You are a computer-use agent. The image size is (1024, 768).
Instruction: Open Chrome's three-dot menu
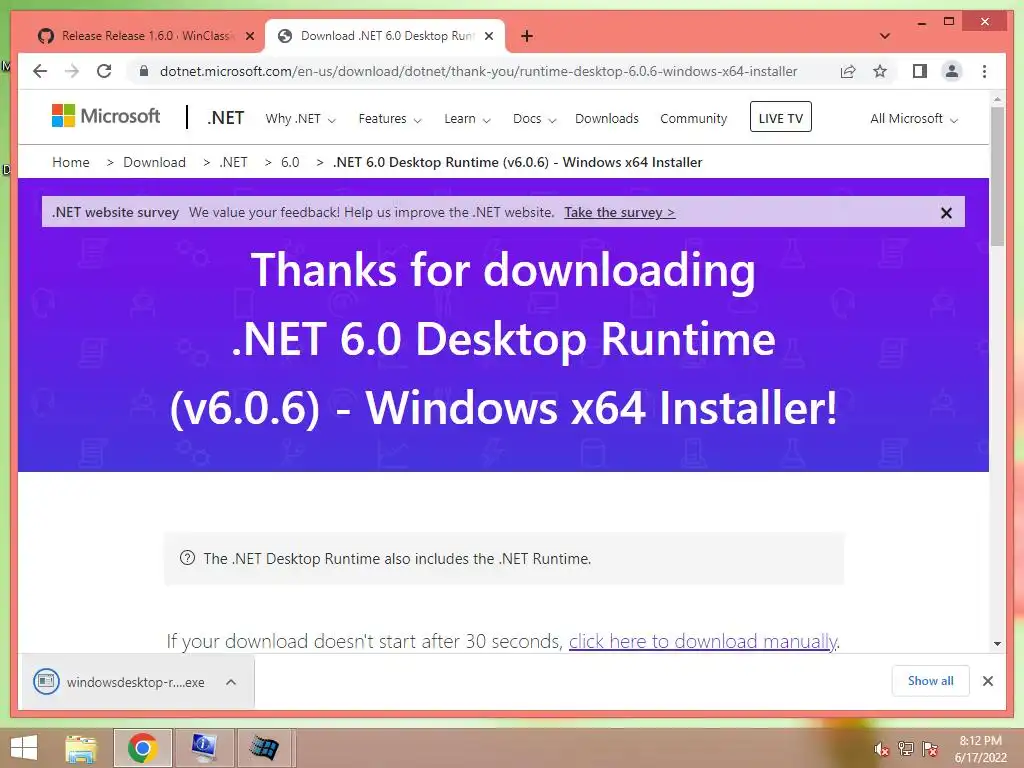pos(984,71)
